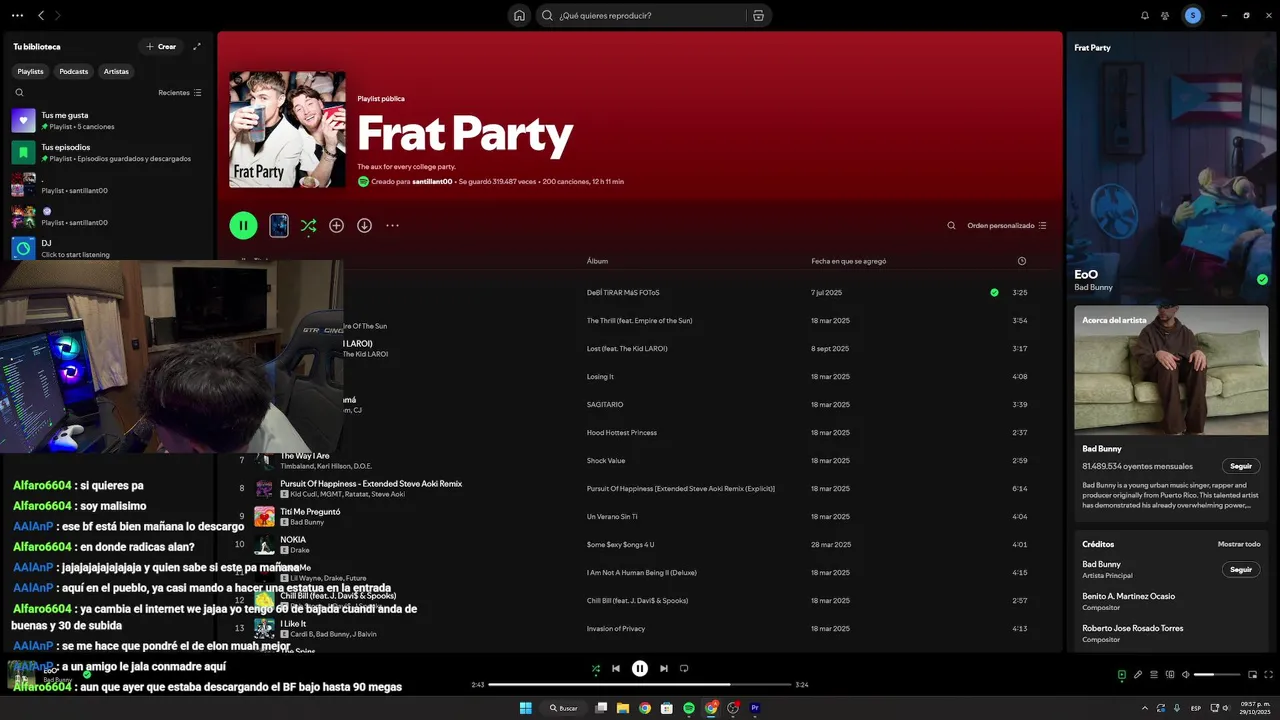Open Adobe Premiere Pro taskbar icon
This screenshot has width=1280, height=720.
(x=755, y=708)
